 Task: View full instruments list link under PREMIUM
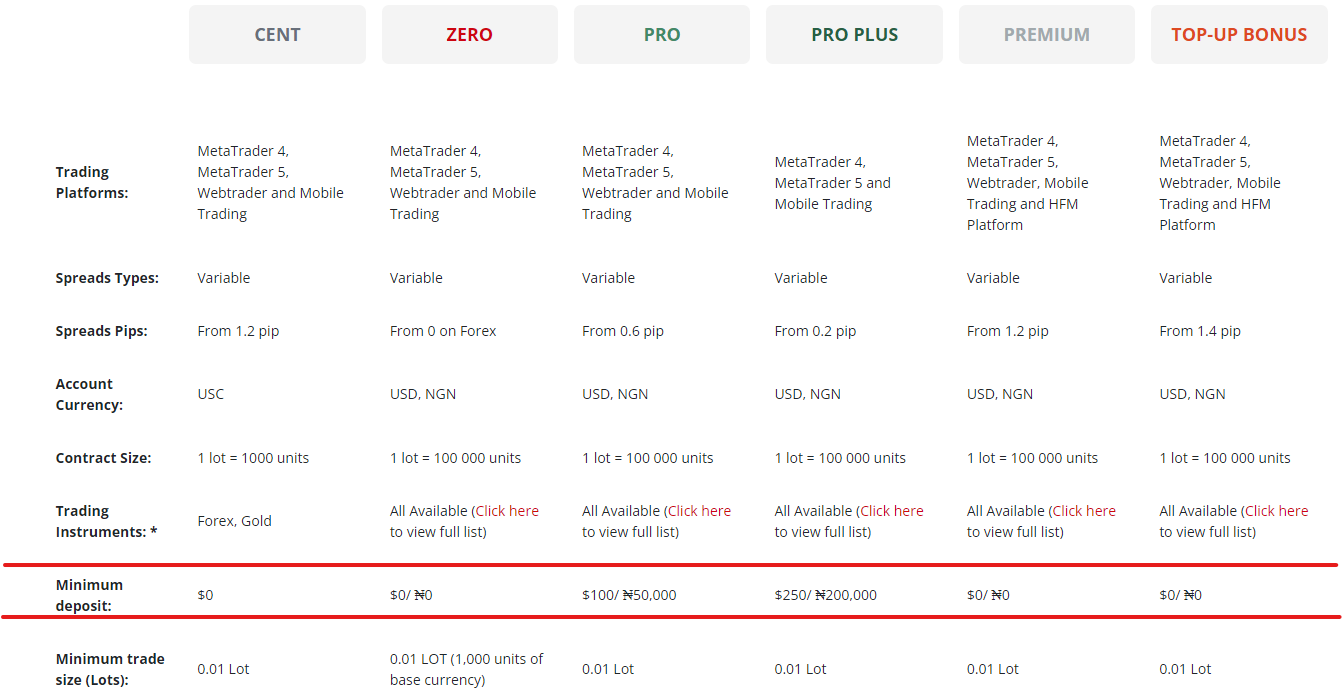click(x=1084, y=511)
